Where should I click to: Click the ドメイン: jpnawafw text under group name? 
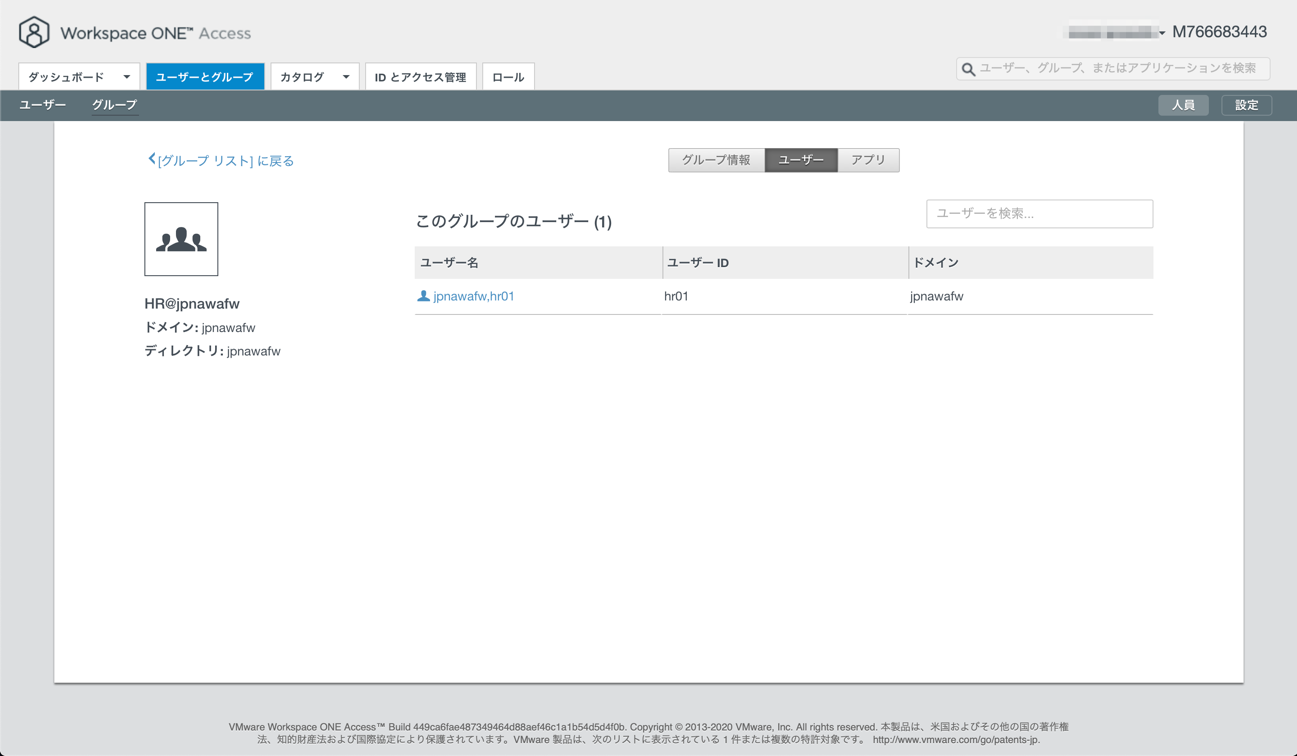pos(199,327)
